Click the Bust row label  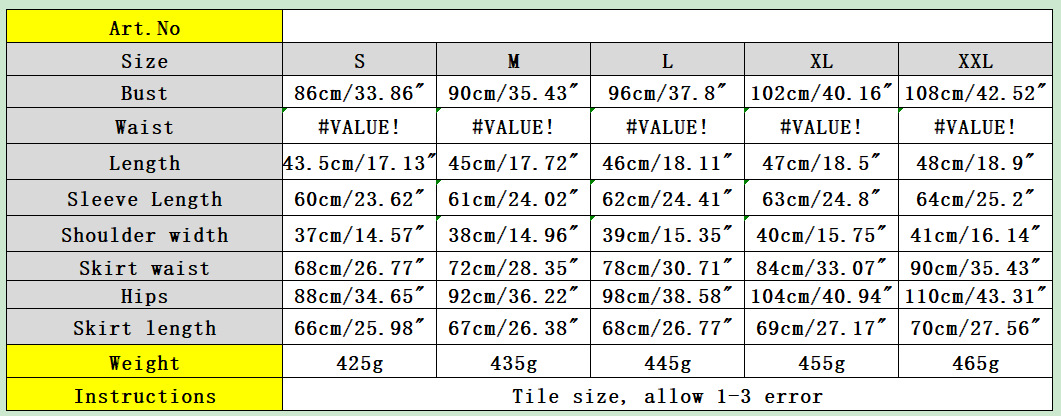(145, 94)
